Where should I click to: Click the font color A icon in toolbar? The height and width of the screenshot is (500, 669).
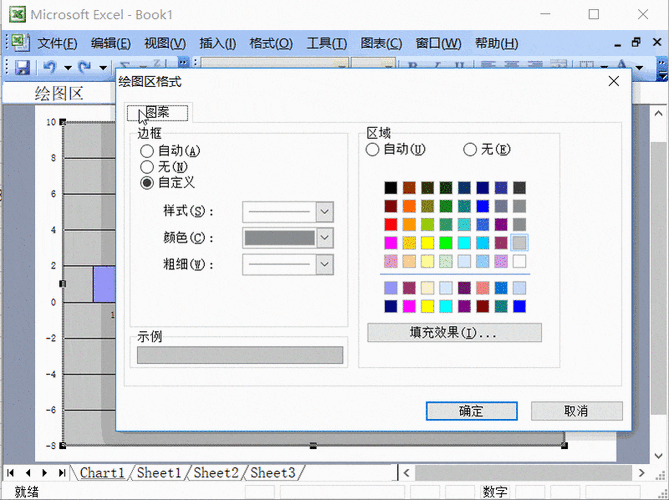pyautogui.click(x=622, y=65)
